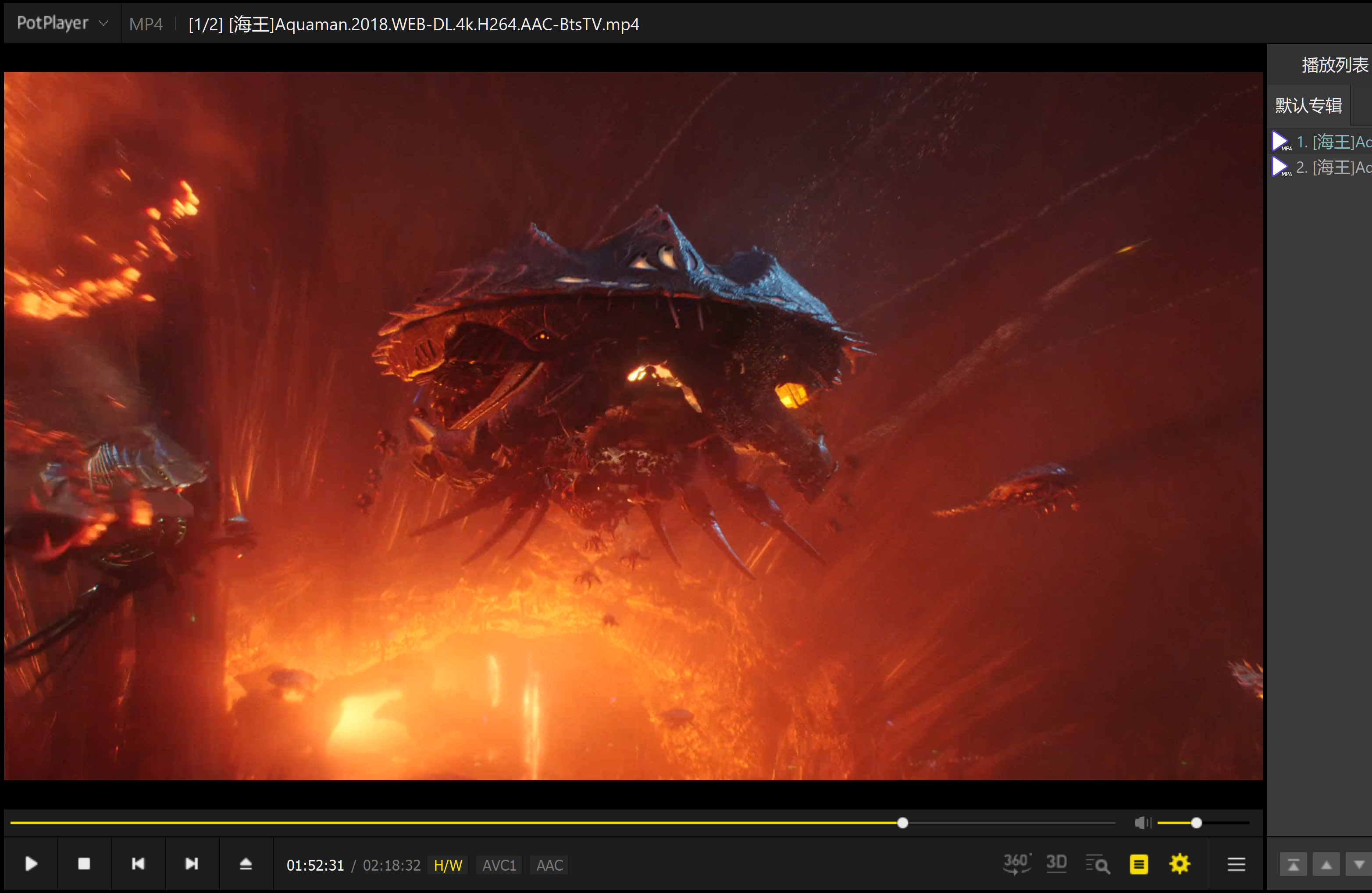The height and width of the screenshot is (893, 1372).
Task: Toggle the playlist panel icon
Action: (1139, 864)
